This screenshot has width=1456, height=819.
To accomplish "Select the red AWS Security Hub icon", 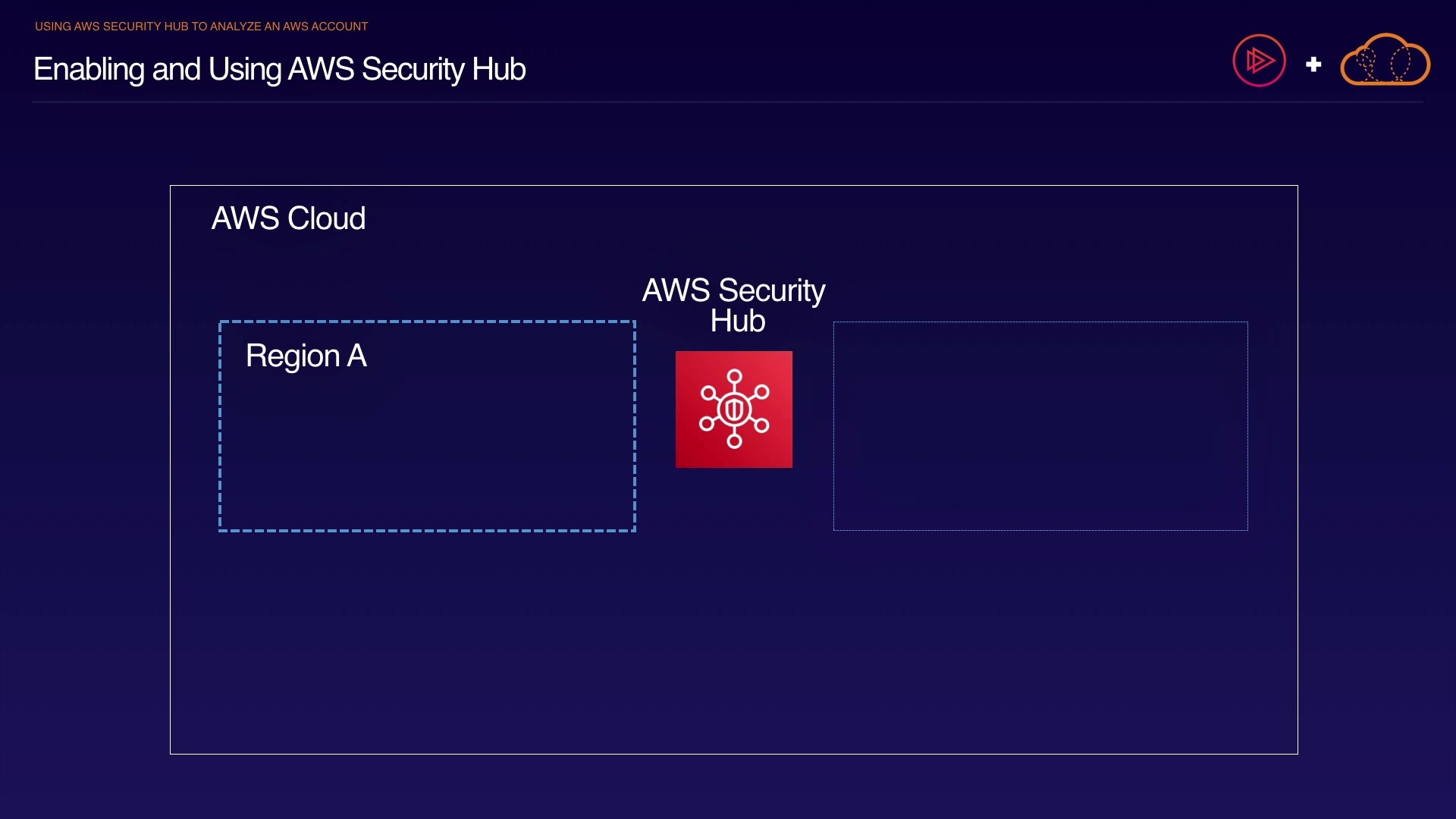I will (x=733, y=409).
